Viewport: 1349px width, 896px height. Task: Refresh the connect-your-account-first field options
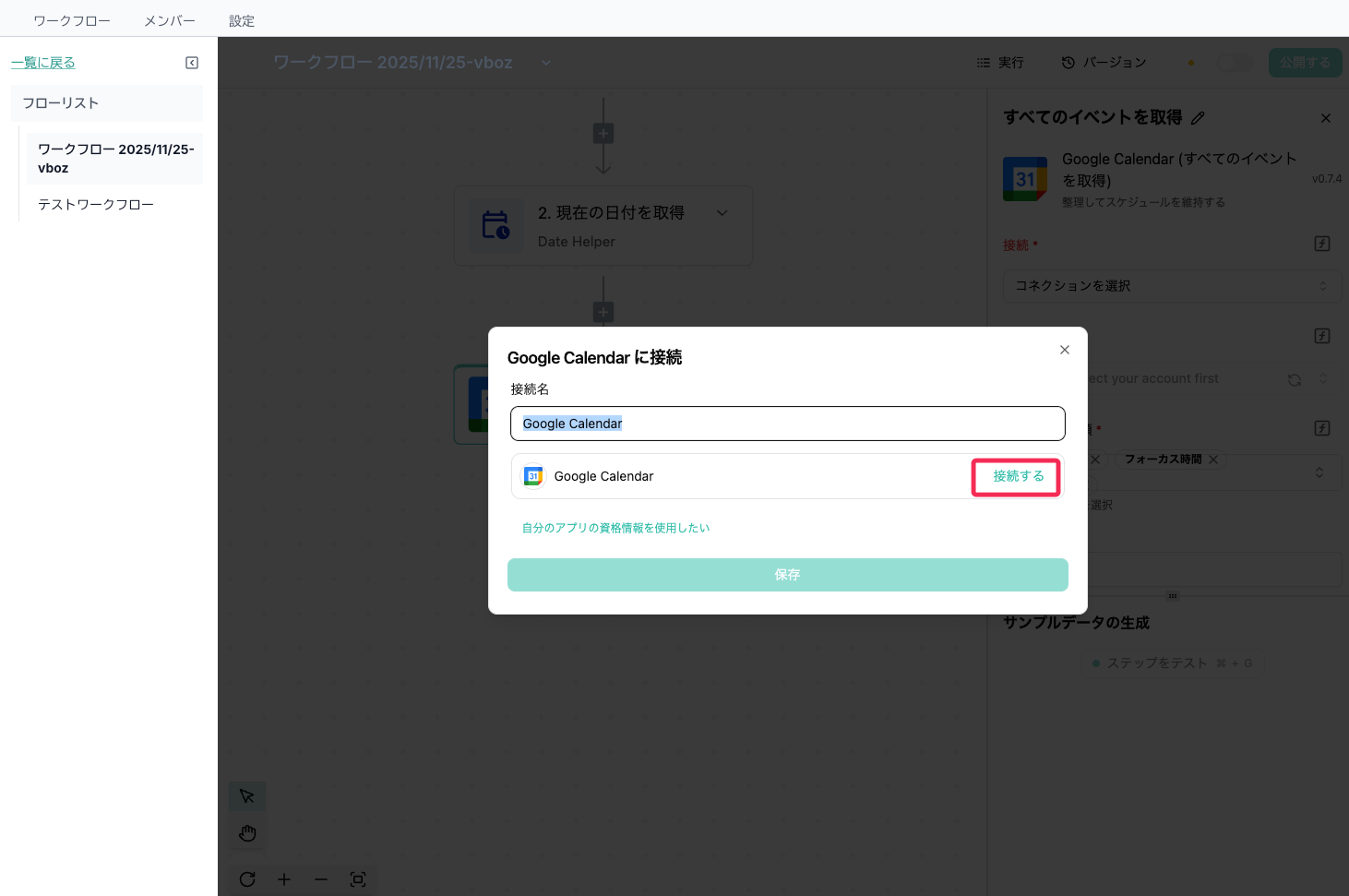[1295, 379]
